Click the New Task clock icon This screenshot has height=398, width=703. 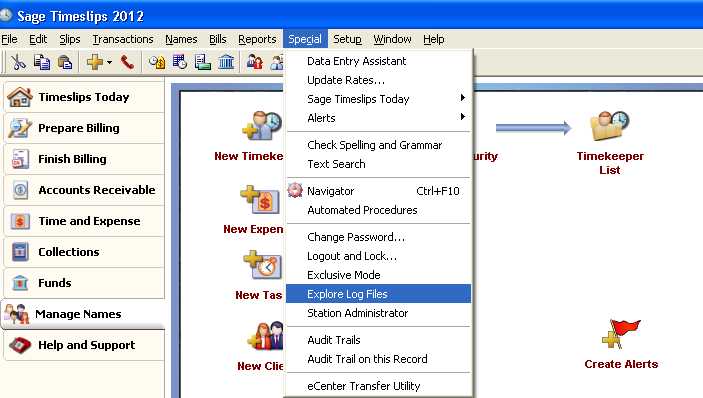[x=263, y=265]
